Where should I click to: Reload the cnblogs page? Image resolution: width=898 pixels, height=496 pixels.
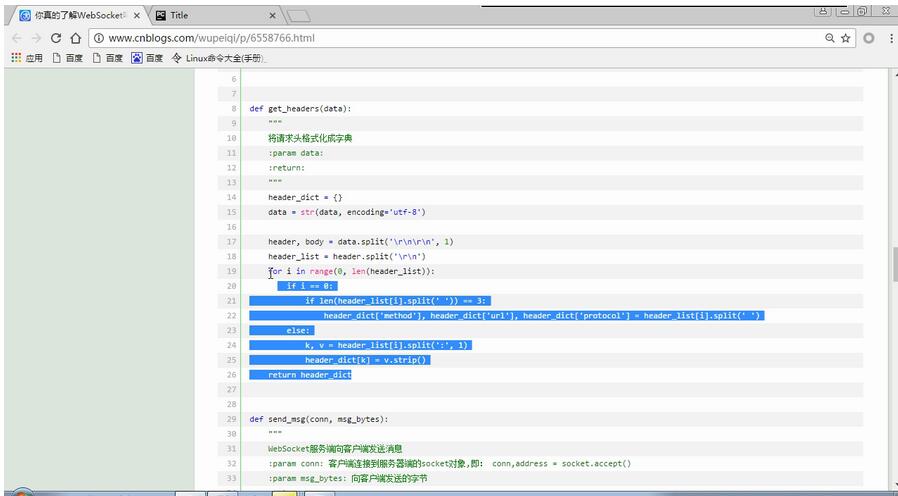point(56,38)
